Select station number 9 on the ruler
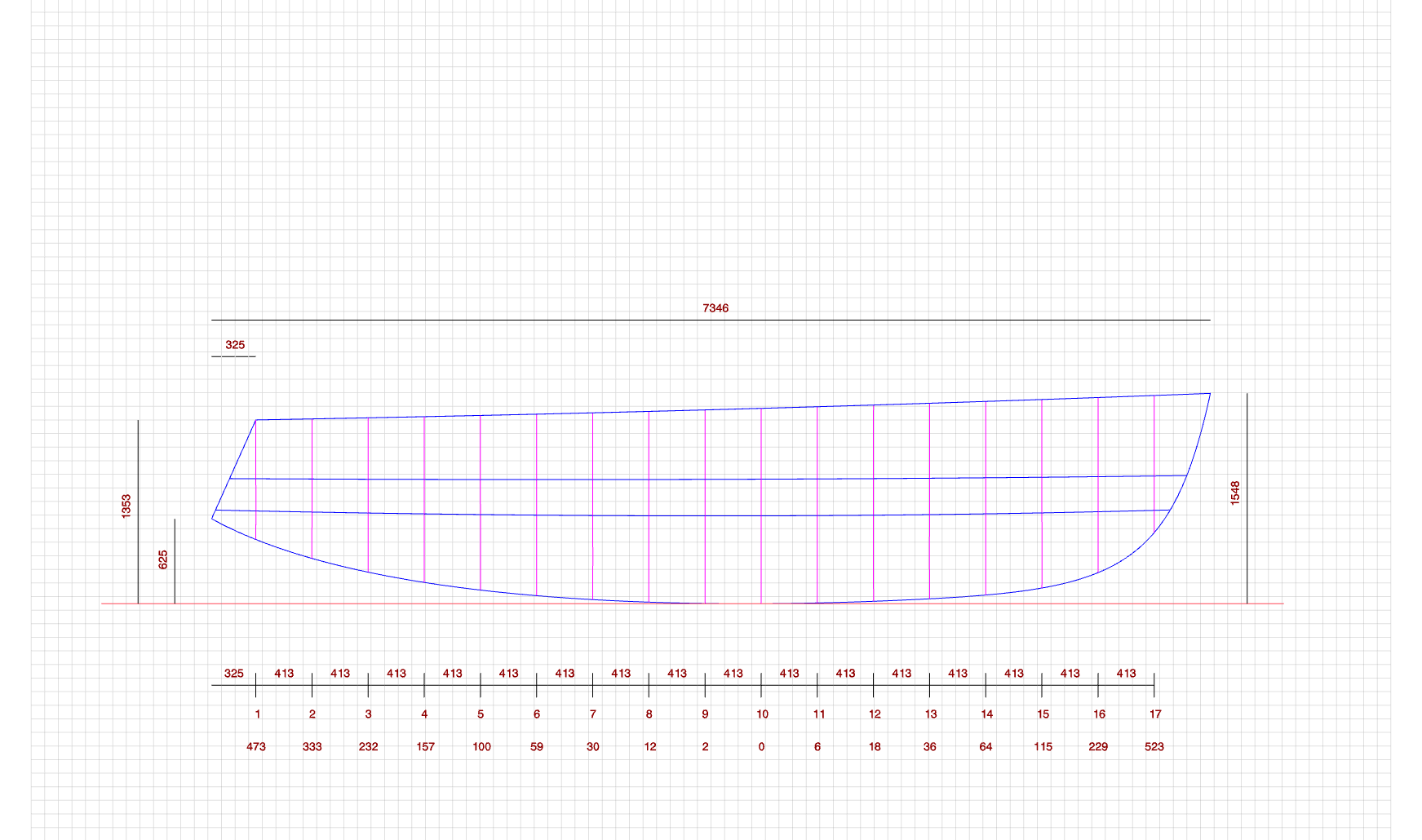The image size is (1422, 840). pyautogui.click(x=705, y=713)
